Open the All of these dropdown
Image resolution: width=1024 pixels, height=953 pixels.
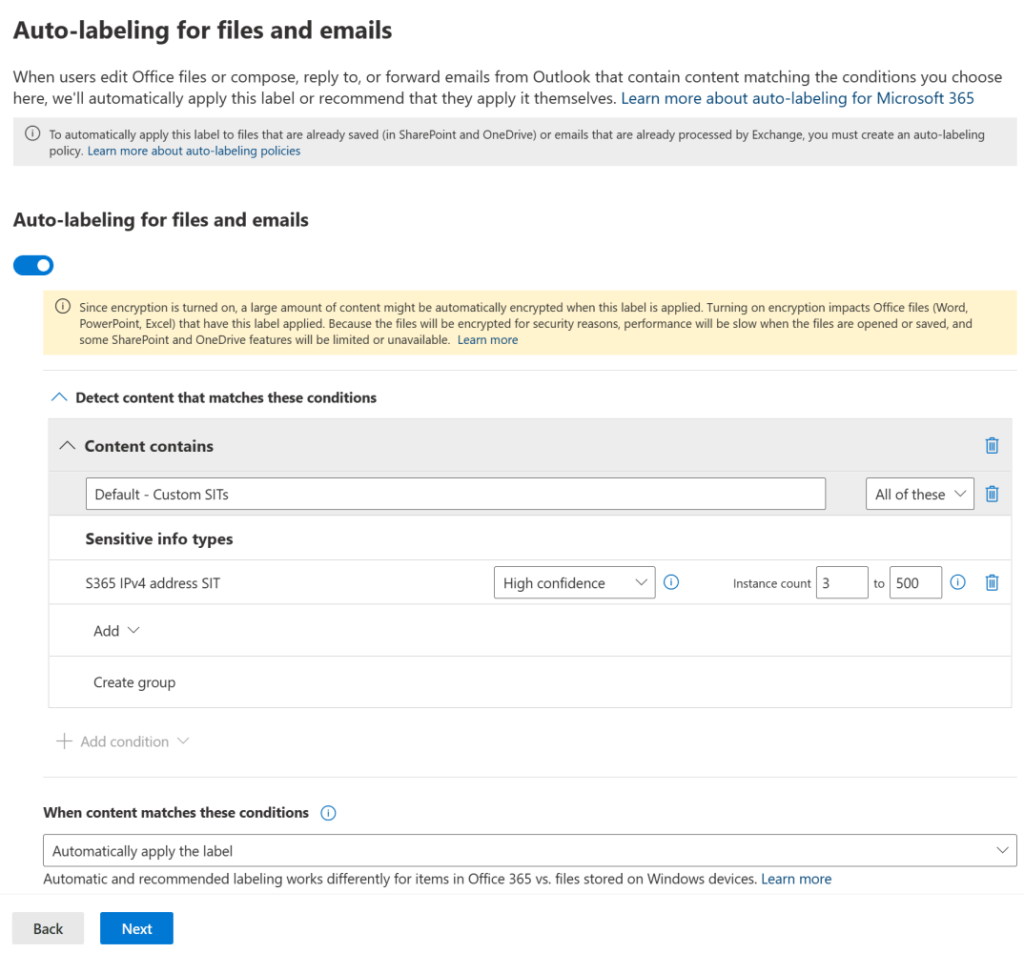(x=918, y=494)
